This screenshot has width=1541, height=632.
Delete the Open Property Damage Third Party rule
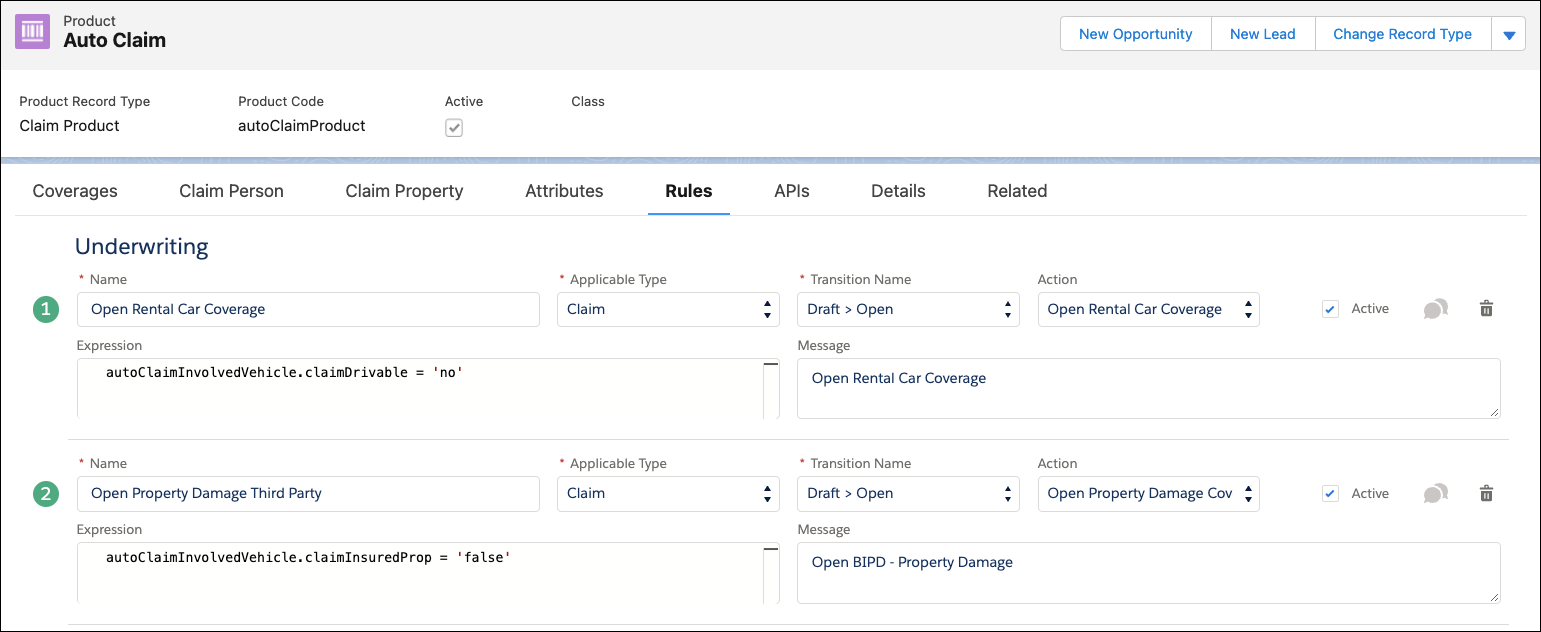click(x=1486, y=493)
